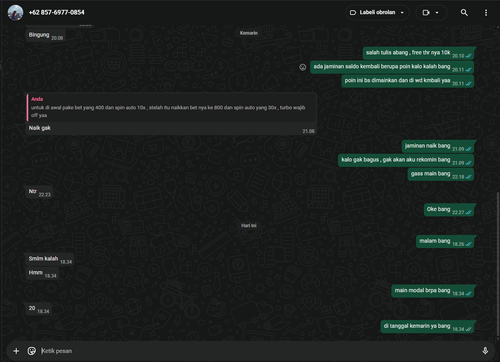Select the 'salah tulis abang' message

[418, 53]
